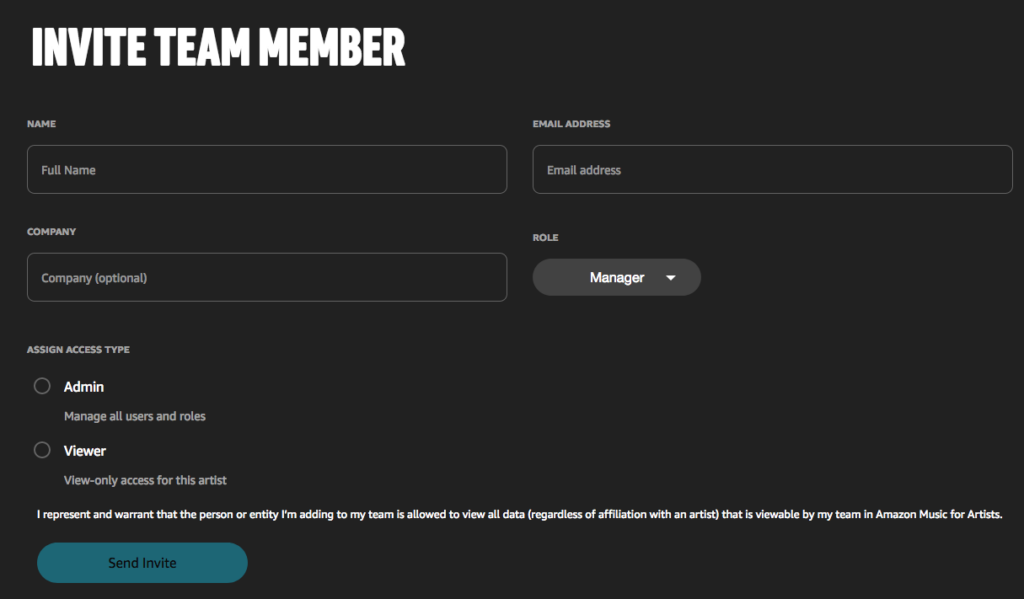Click the Full Name input field
The width and height of the screenshot is (1024, 599).
pyautogui.click(x=266, y=169)
